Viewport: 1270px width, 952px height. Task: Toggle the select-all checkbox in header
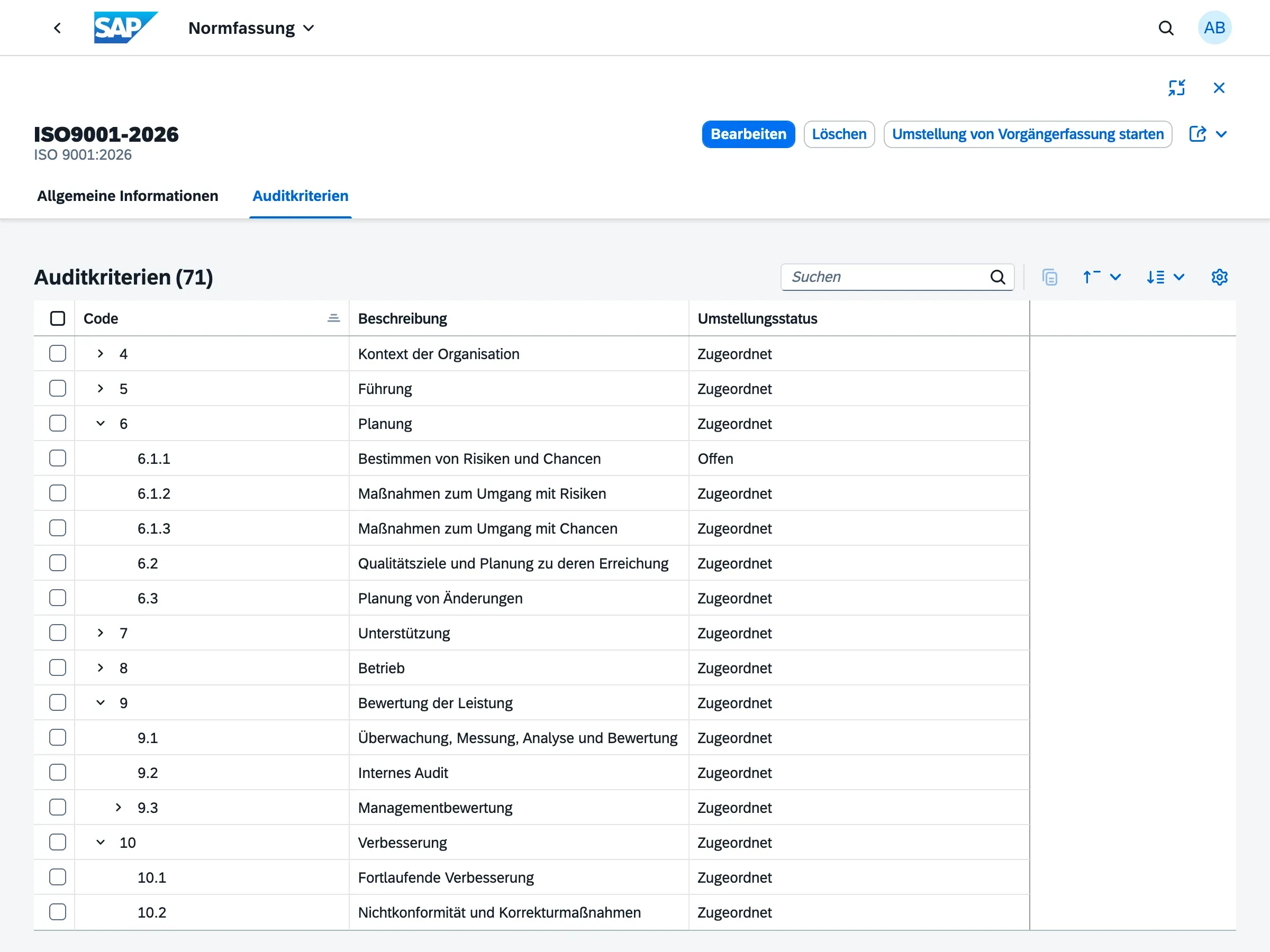tap(57, 318)
